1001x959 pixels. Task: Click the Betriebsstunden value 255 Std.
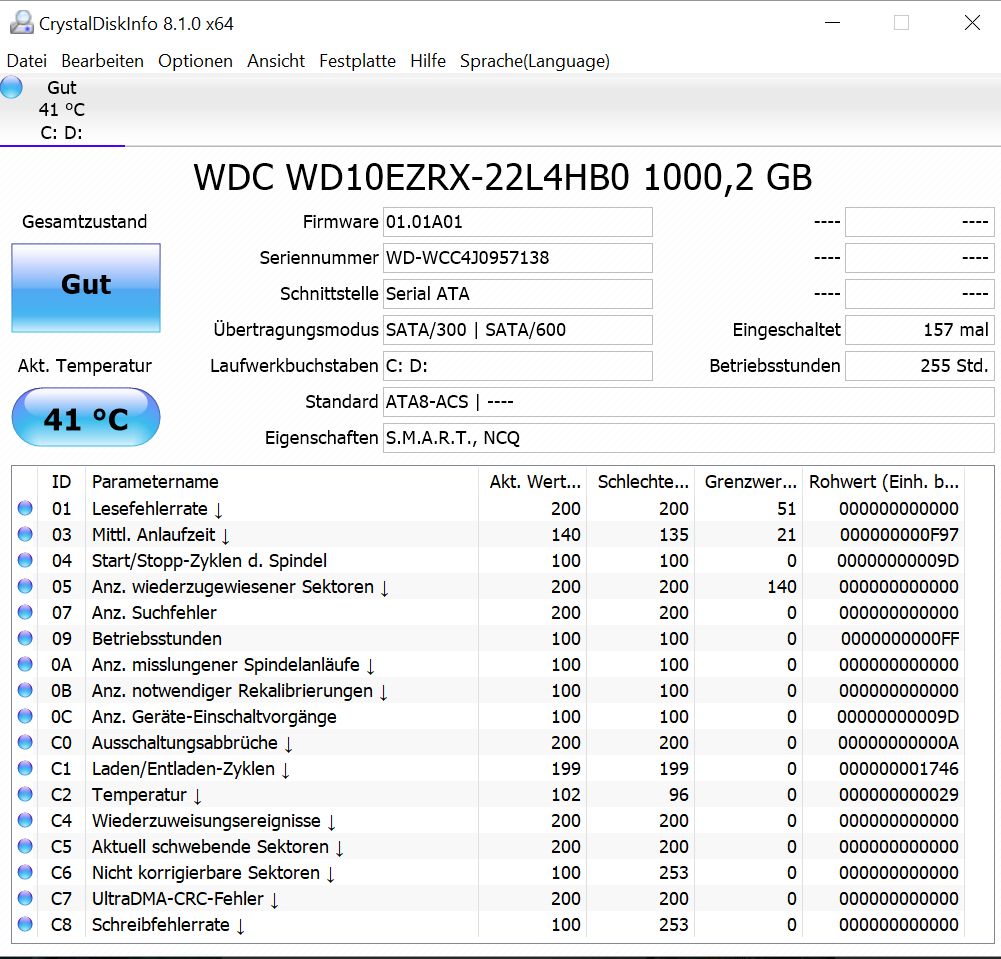919,366
